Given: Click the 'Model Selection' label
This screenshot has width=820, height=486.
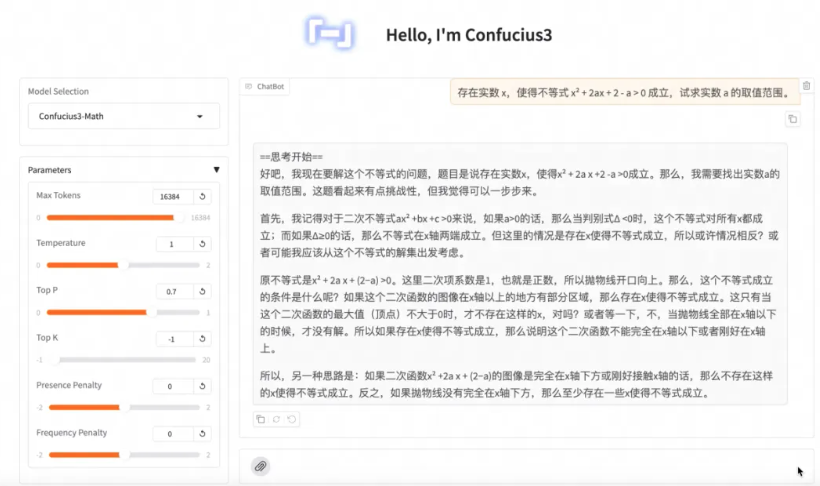Looking at the screenshot, I should point(58,91).
